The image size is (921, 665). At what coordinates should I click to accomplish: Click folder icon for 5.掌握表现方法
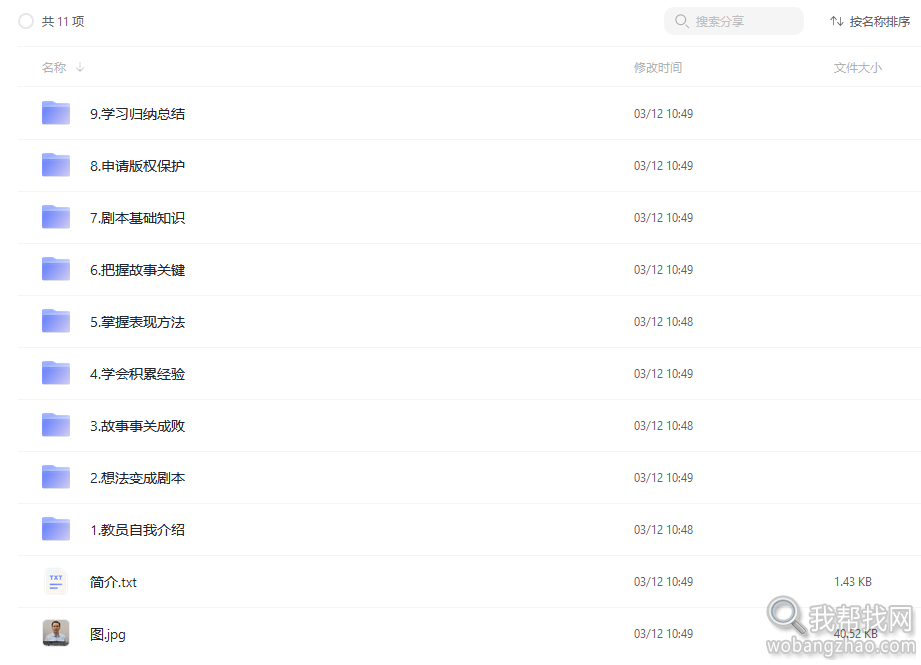click(x=56, y=321)
